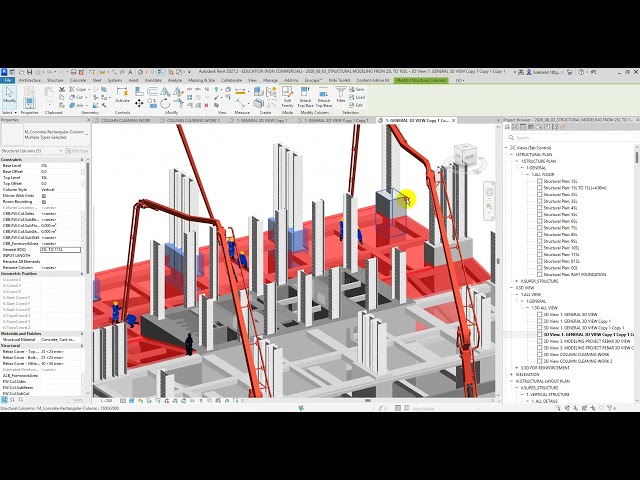Open Structural Plan: 10SL

coord(562,248)
